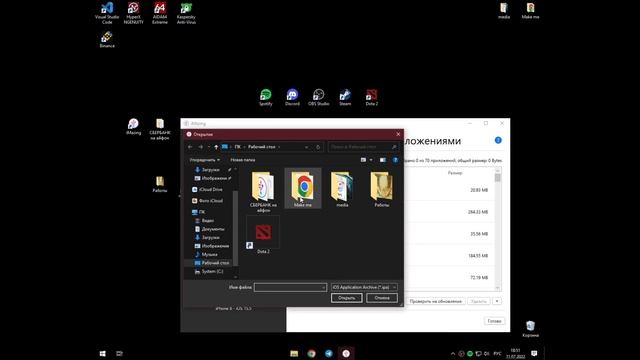Image resolution: width=640 pixels, height=360 pixels.
Task: Show hidden system tray icons
Action: point(453,353)
